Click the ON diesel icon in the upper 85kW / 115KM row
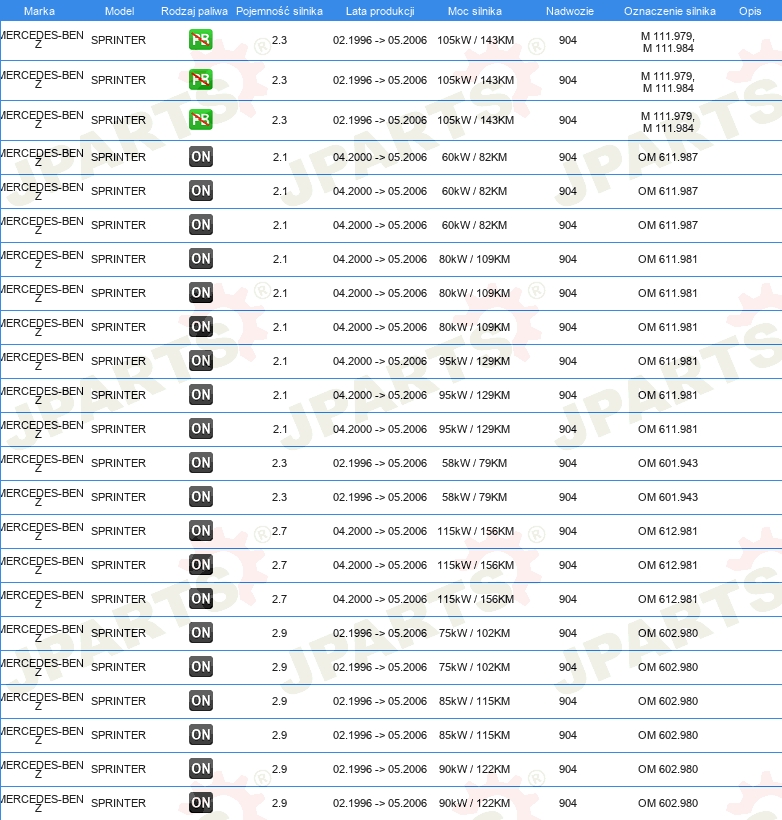Screen dimensions: 782x820 pyautogui.click(x=201, y=700)
